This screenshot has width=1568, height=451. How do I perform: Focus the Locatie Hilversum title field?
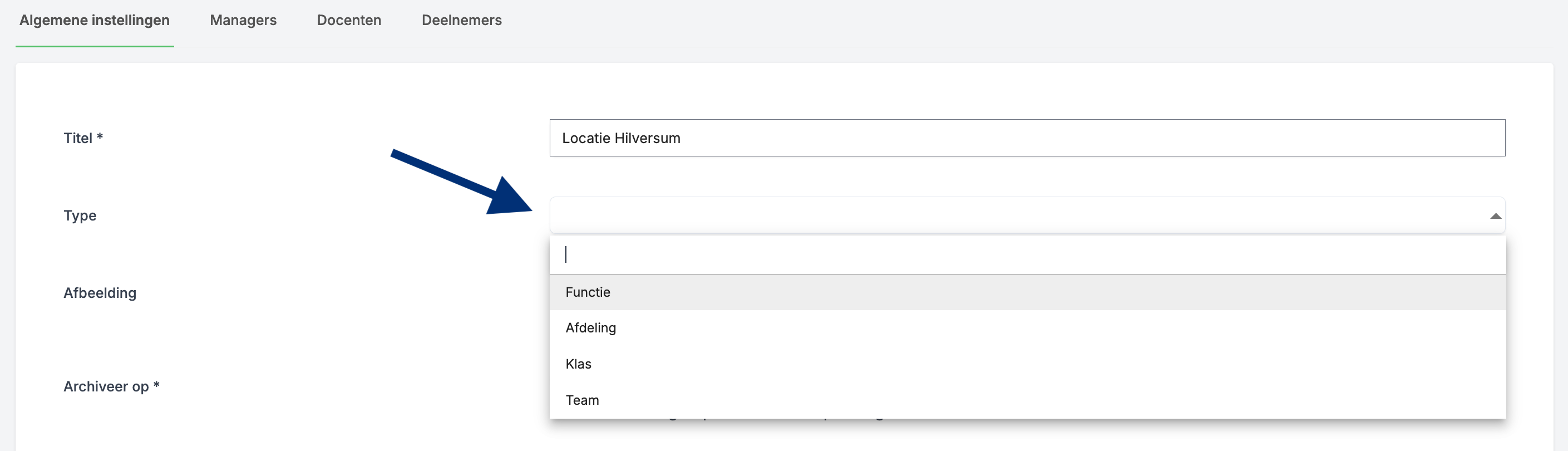1026,138
